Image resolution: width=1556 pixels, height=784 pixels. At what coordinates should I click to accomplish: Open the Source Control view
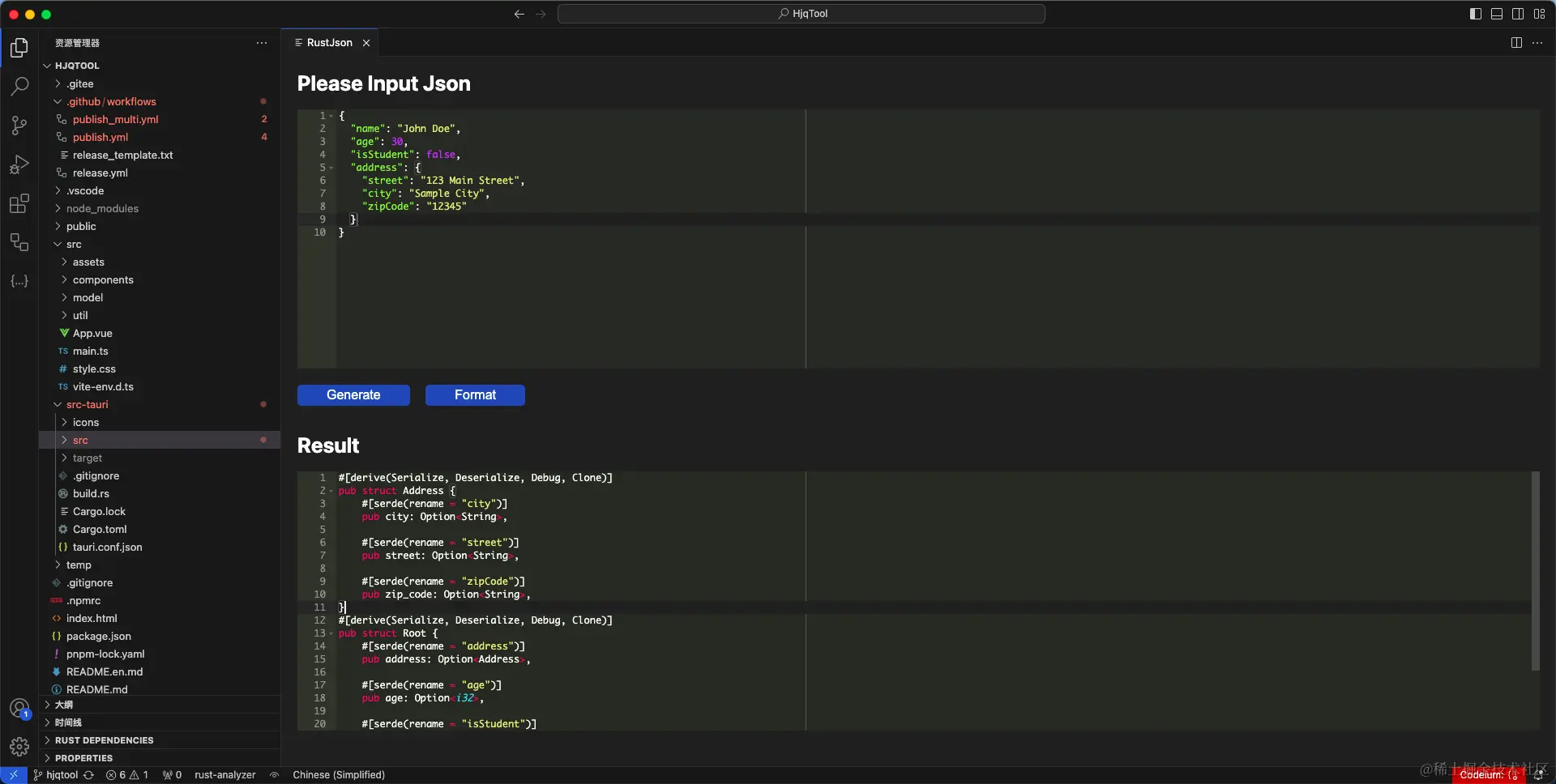pos(19,125)
